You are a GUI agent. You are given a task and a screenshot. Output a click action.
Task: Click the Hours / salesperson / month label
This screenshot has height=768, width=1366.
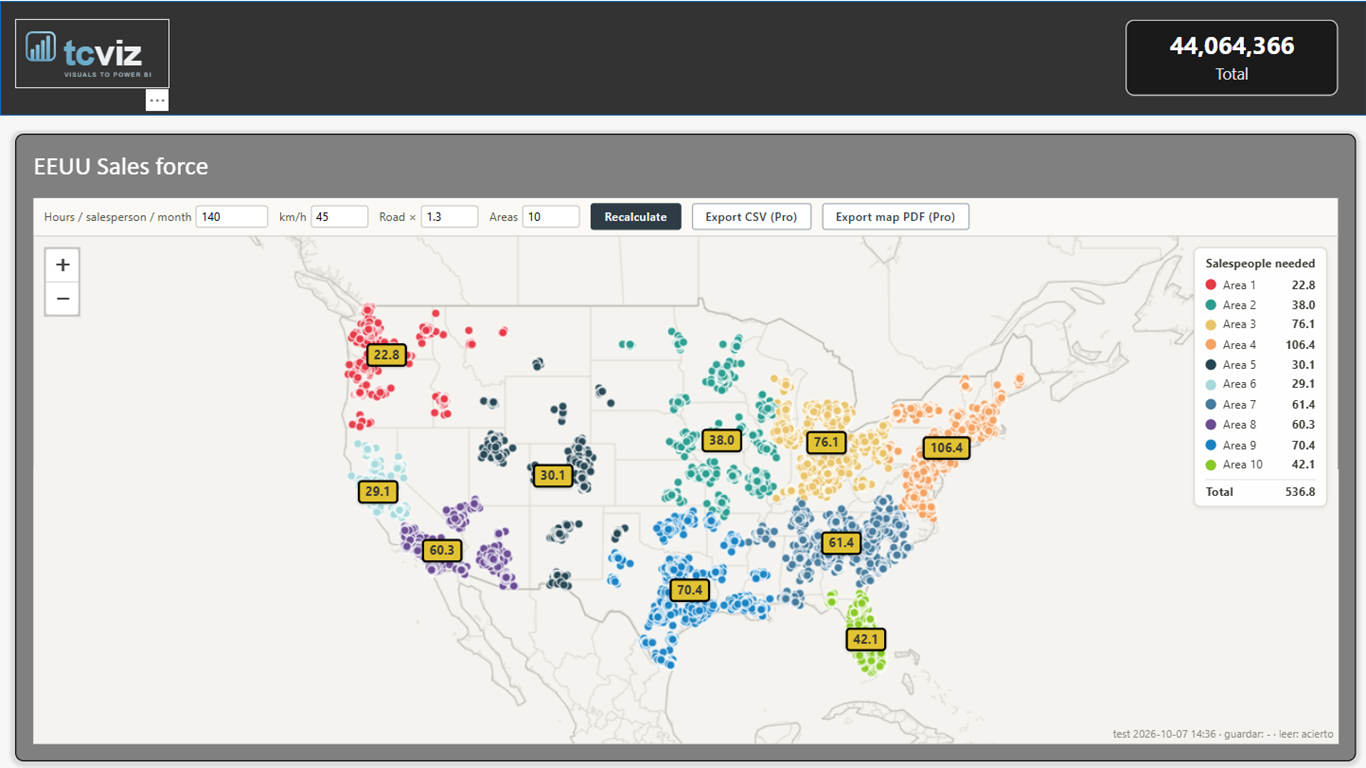[x=117, y=217]
